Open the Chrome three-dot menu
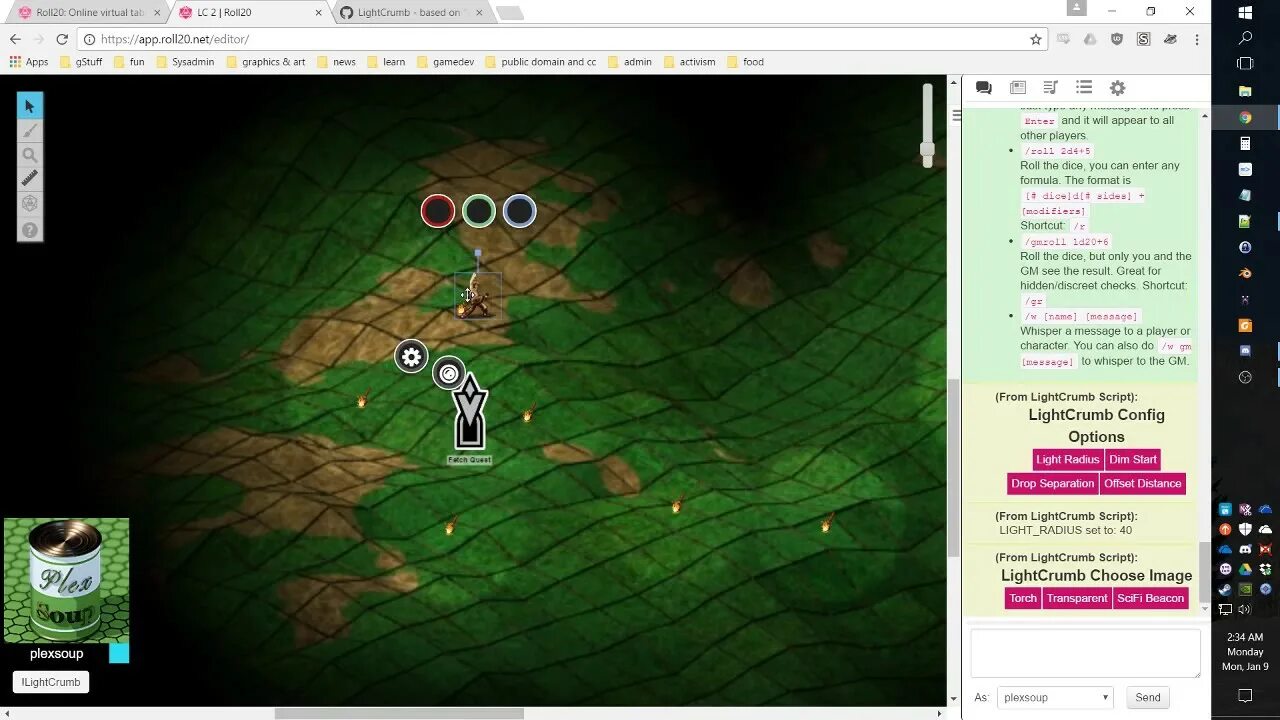 pos(1196,39)
